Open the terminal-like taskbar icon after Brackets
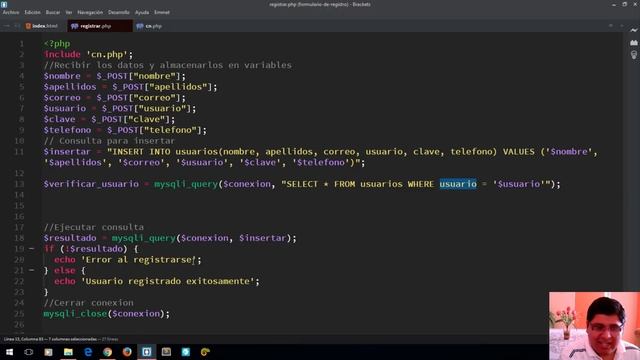Image resolution: width=640 pixels, height=360 pixels. tap(166, 352)
